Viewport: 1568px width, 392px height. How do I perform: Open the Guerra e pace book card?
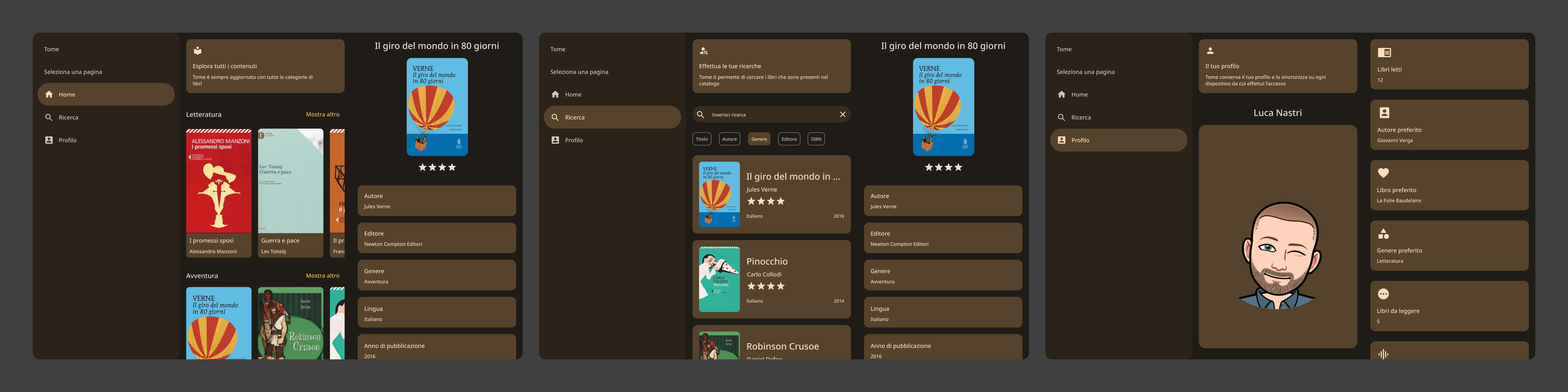pyautogui.click(x=290, y=193)
